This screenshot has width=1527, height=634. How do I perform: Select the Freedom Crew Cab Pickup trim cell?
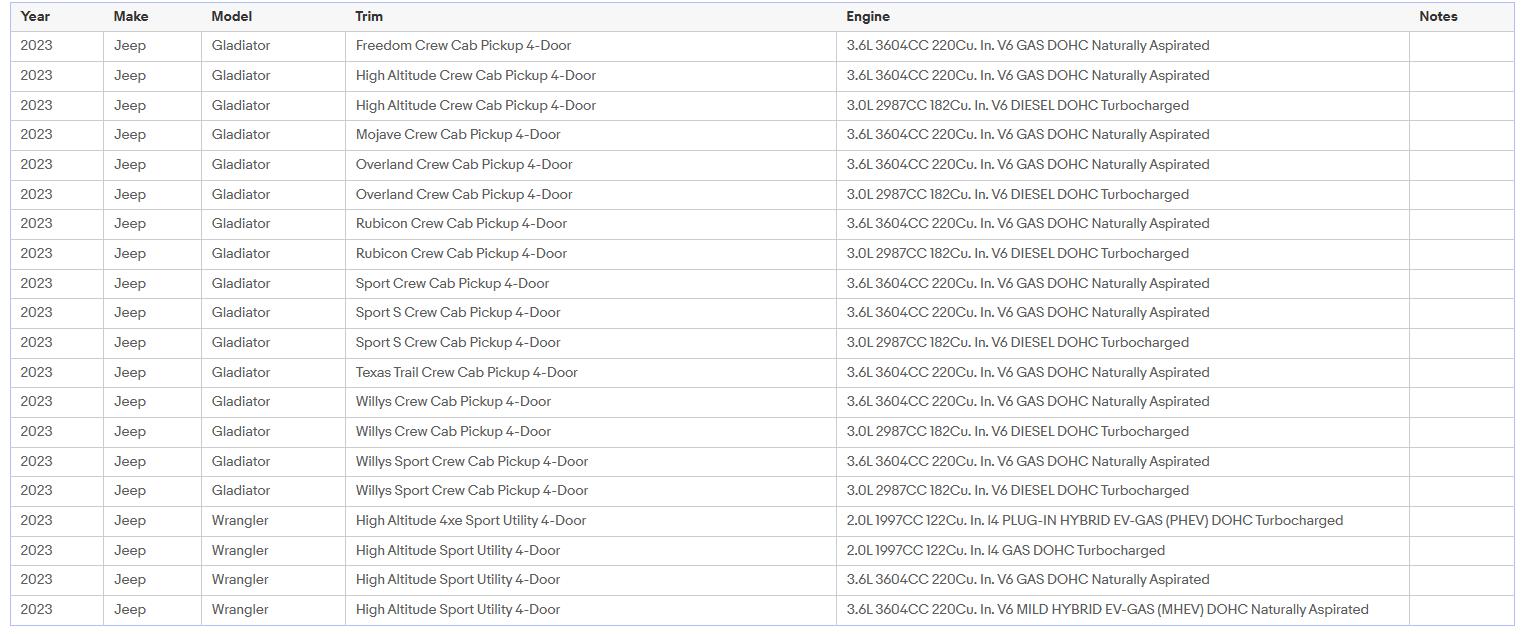click(463, 46)
